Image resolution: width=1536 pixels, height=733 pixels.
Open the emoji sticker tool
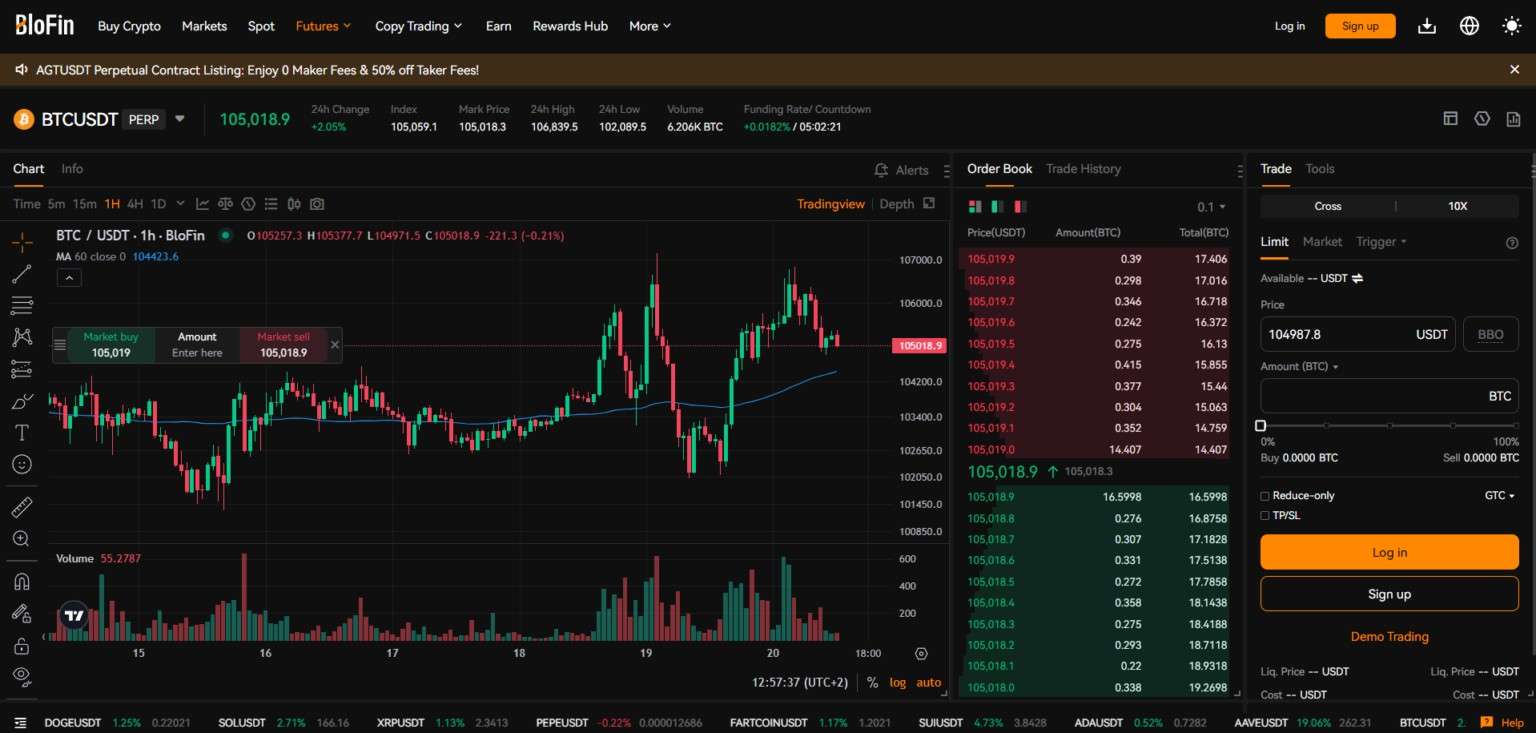point(22,464)
